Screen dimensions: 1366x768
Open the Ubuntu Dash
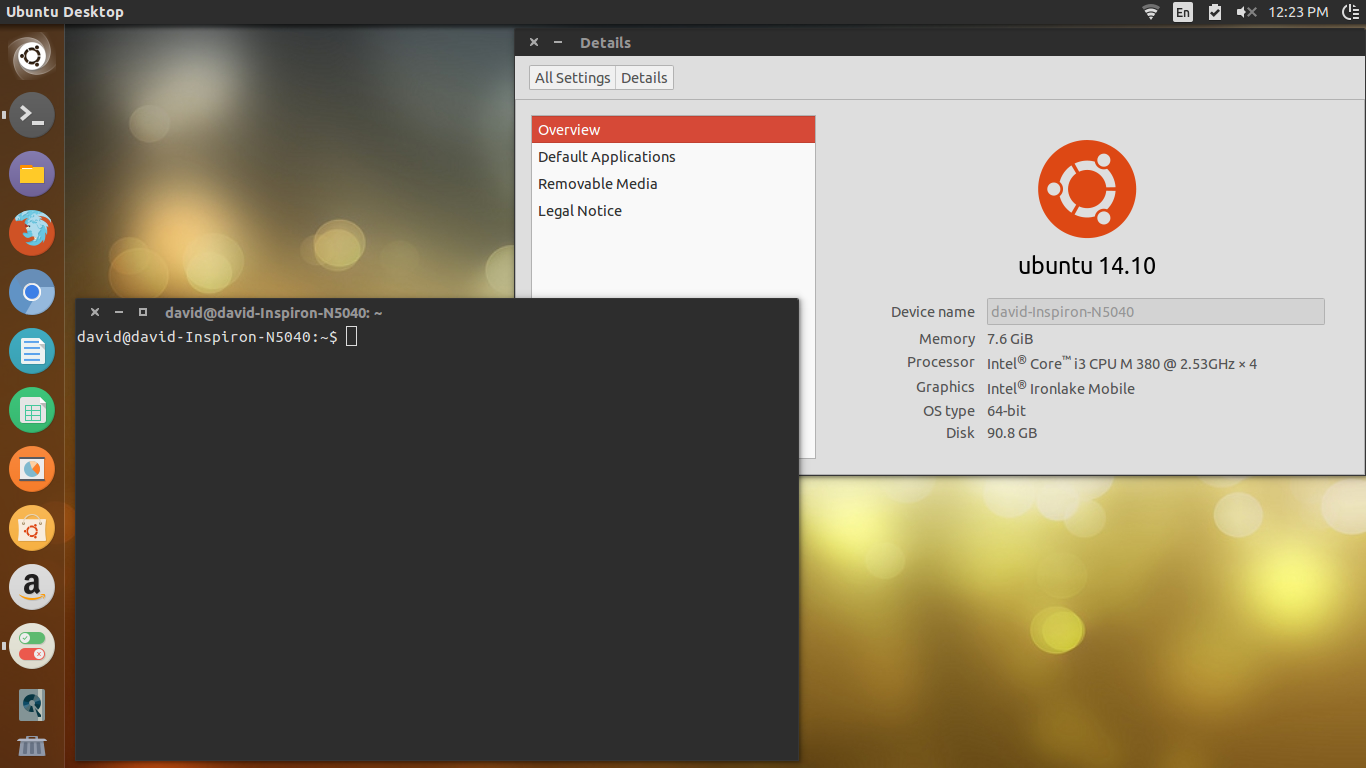click(x=31, y=56)
